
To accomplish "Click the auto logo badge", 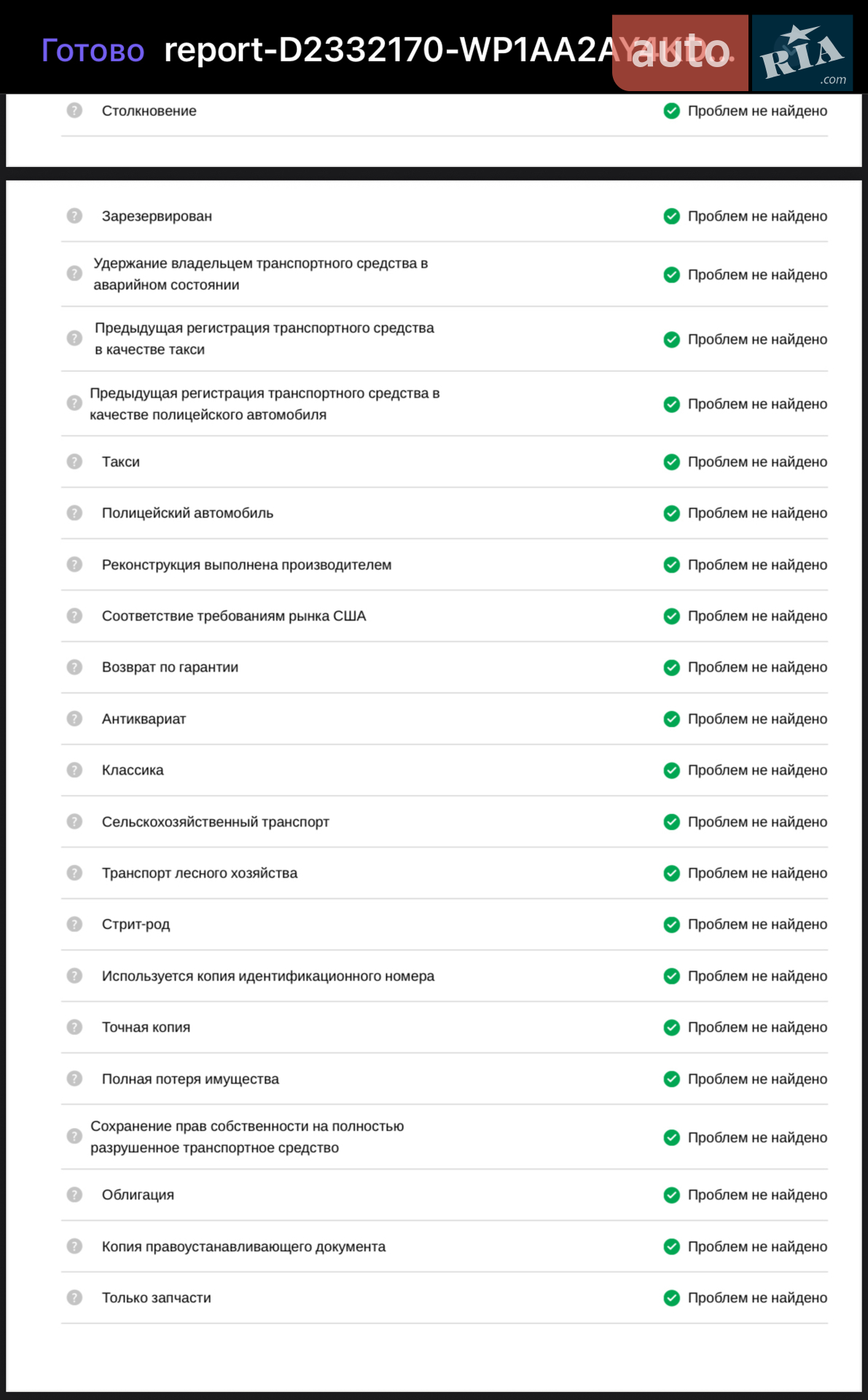I will (680, 53).
